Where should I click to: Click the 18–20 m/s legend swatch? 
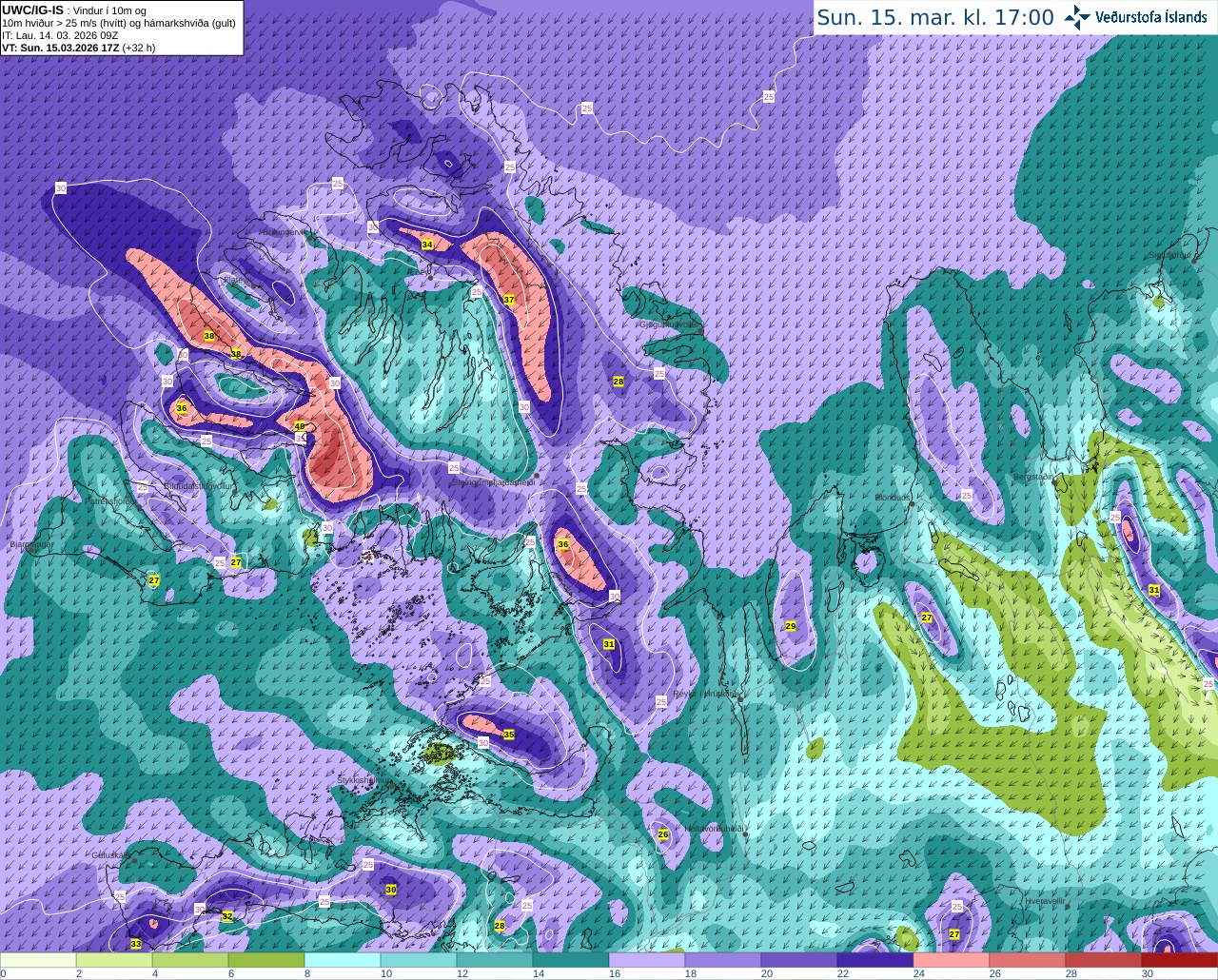(x=723, y=960)
